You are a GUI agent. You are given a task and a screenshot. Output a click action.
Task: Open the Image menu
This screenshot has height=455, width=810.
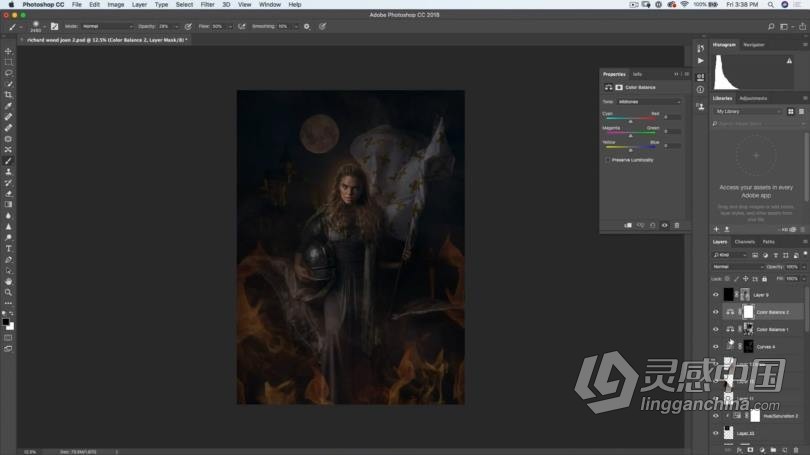[116, 5]
